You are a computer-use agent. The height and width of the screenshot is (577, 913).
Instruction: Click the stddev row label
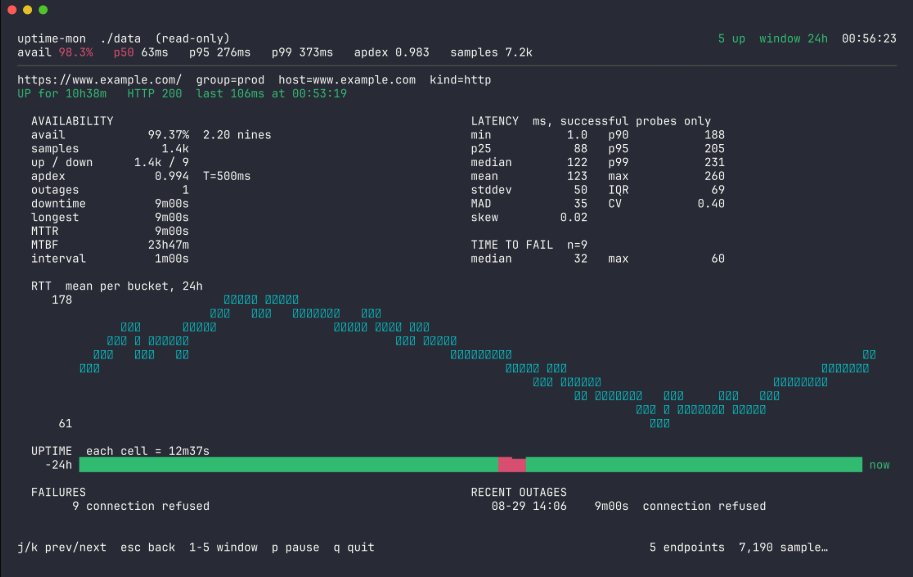coord(491,190)
